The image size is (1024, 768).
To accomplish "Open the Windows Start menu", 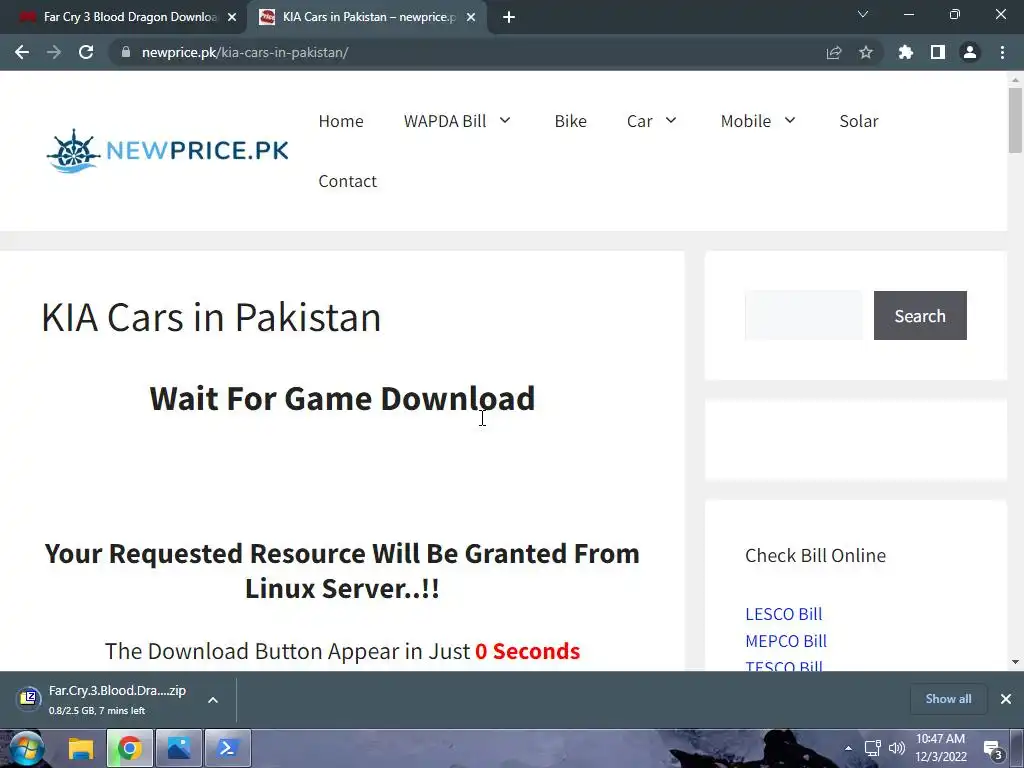I will (x=26, y=748).
